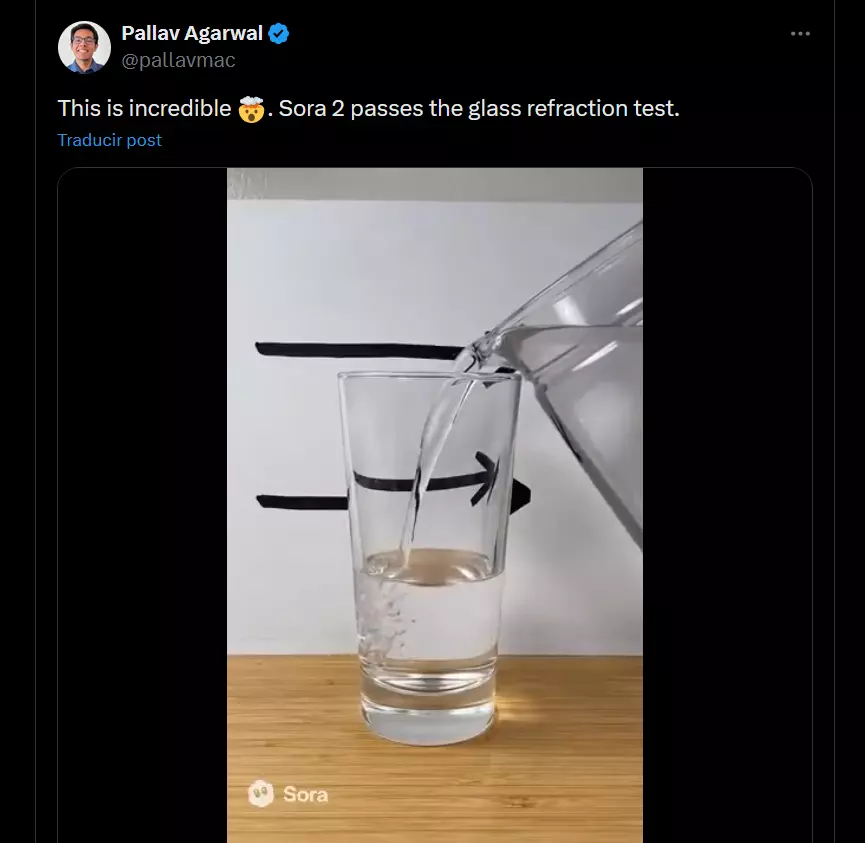This screenshot has height=843, width=865.
Task: Click the arrowhead tip right of glass
Action: [x=522, y=495]
